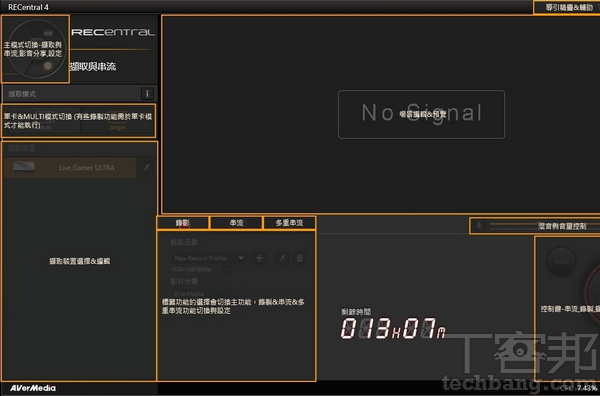Click the AVerMedia video category field
Screen dimensions: 600x396
point(209,293)
